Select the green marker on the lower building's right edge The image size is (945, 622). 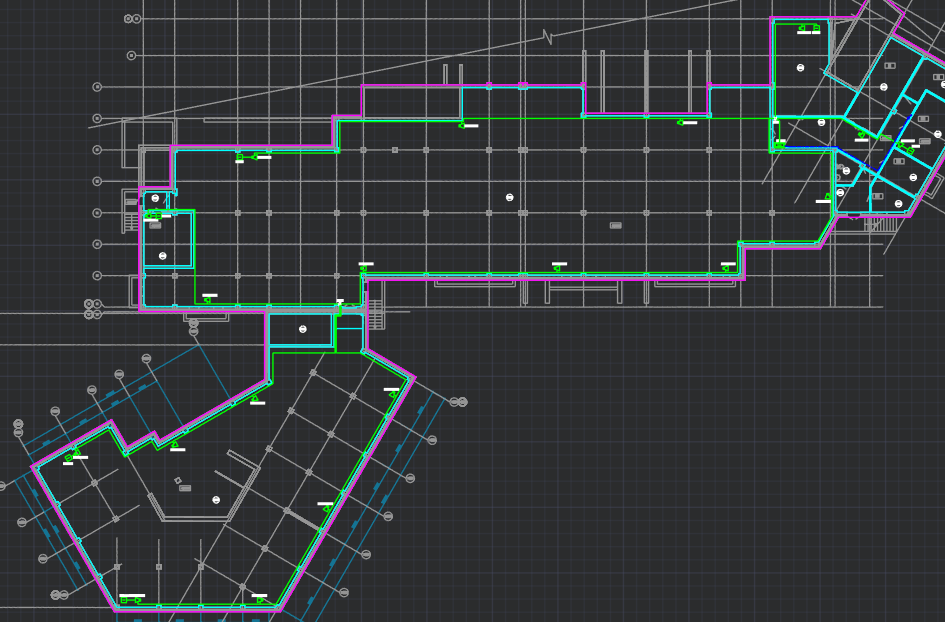pos(392,394)
